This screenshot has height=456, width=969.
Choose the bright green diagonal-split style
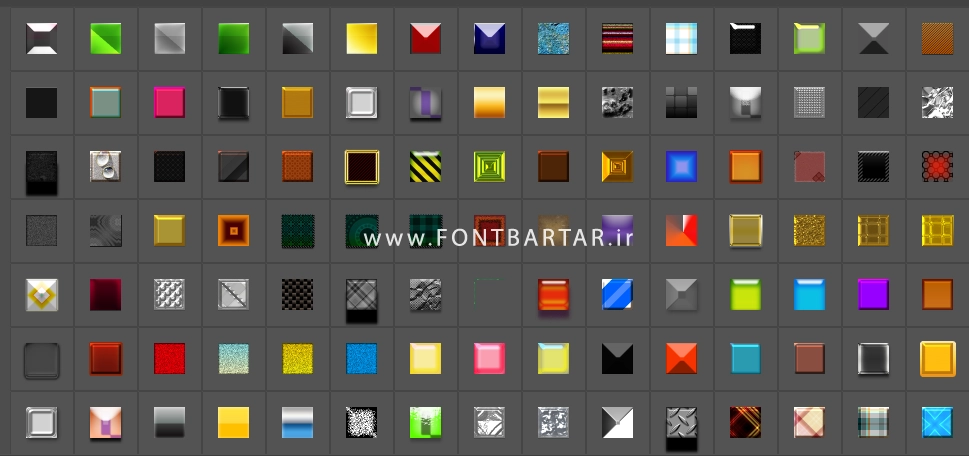click(x=105, y=38)
